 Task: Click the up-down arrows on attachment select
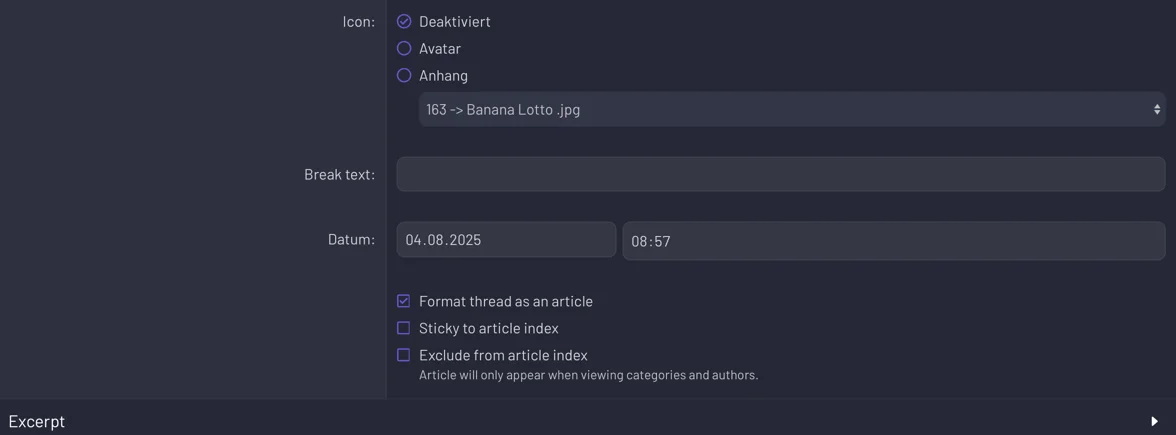1156,110
